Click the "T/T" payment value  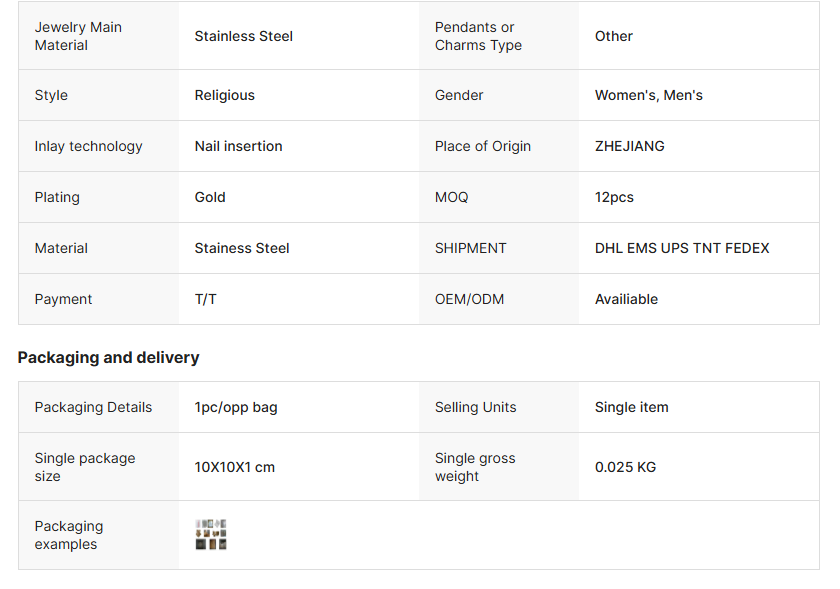pyautogui.click(x=205, y=299)
